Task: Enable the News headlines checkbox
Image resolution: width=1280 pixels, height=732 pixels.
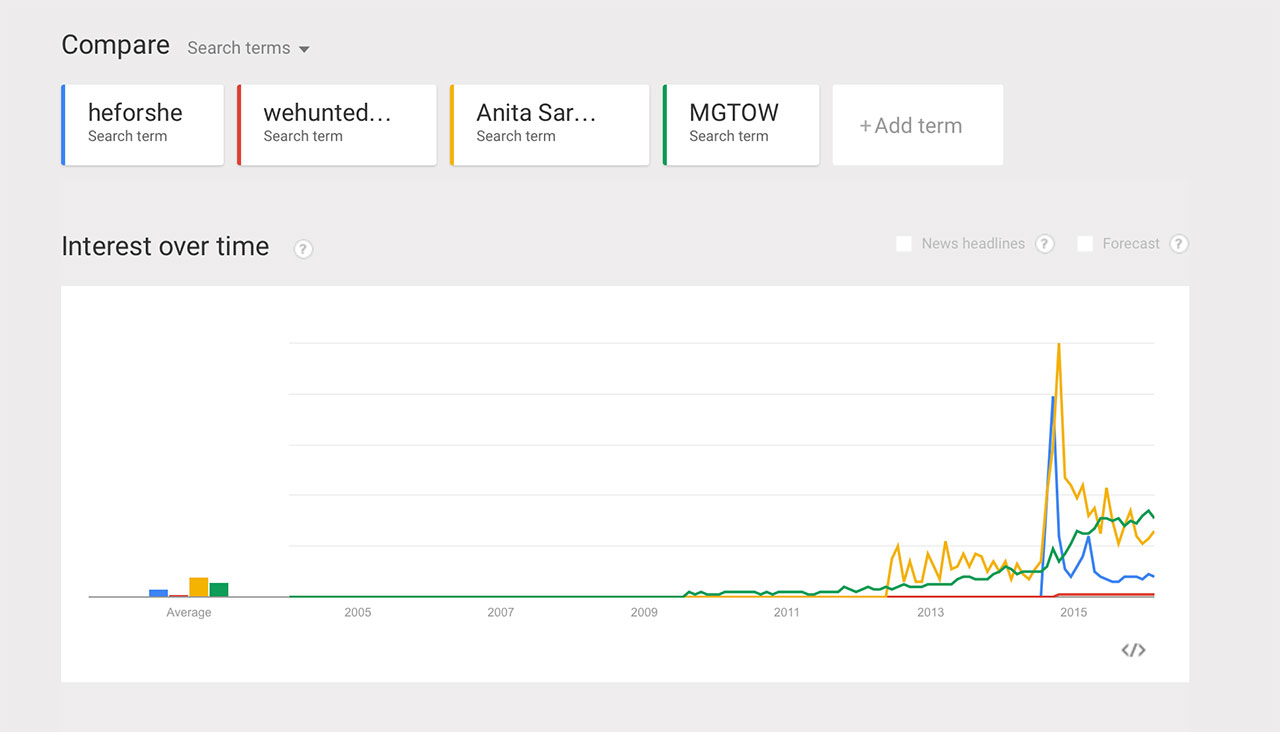Action: 904,244
